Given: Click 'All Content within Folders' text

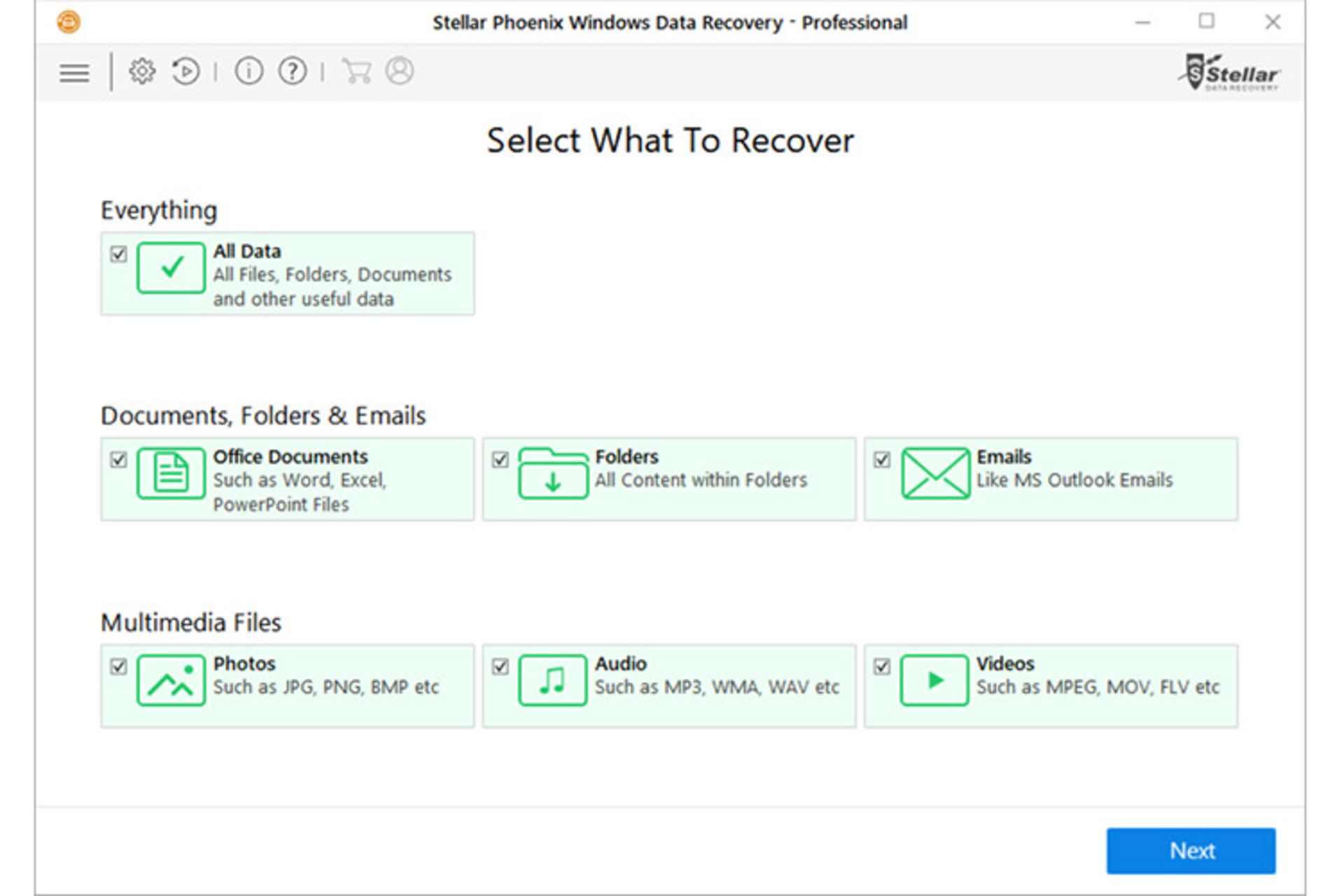Looking at the screenshot, I should point(701,480).
